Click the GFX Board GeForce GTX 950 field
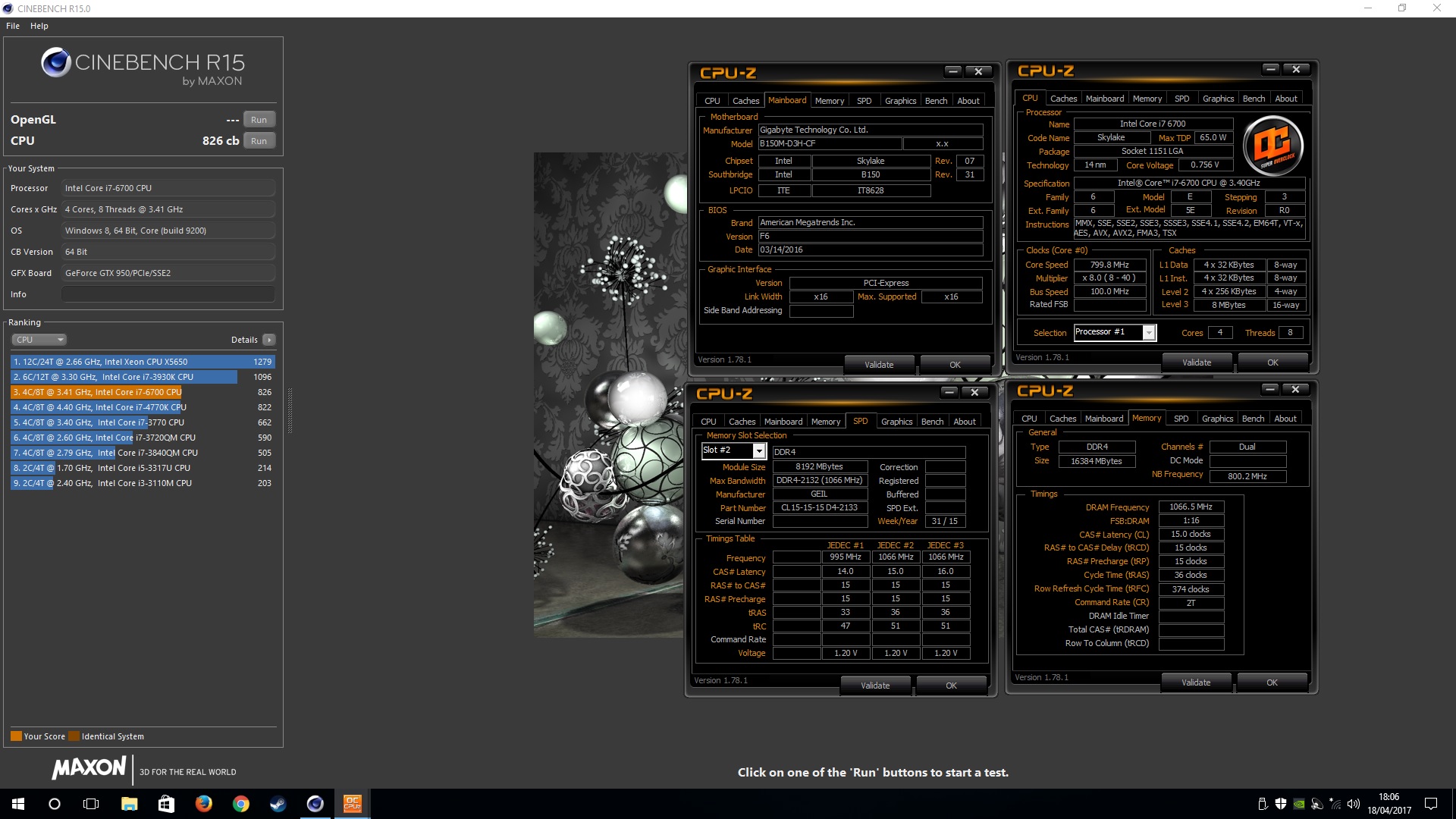This screenshot has width=1456, height=819. [x=168, y=273]
